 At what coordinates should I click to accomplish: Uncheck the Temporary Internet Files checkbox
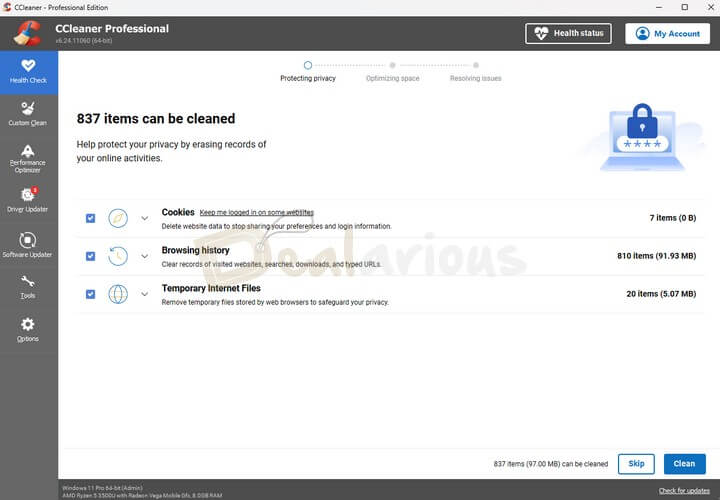pyautogui.click(x=90, y=294)
